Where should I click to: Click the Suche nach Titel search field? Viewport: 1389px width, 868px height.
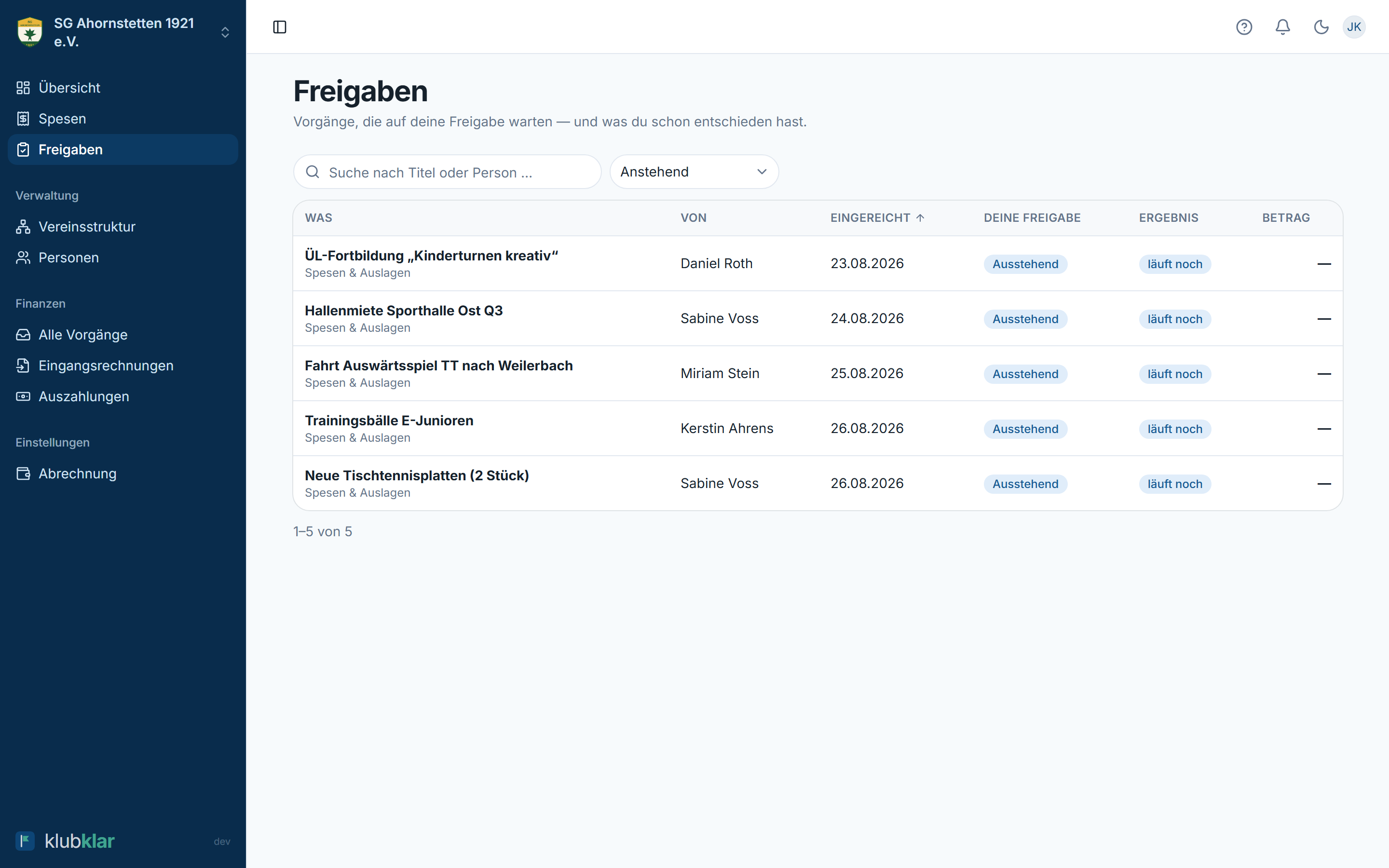[x=447, y=172]
